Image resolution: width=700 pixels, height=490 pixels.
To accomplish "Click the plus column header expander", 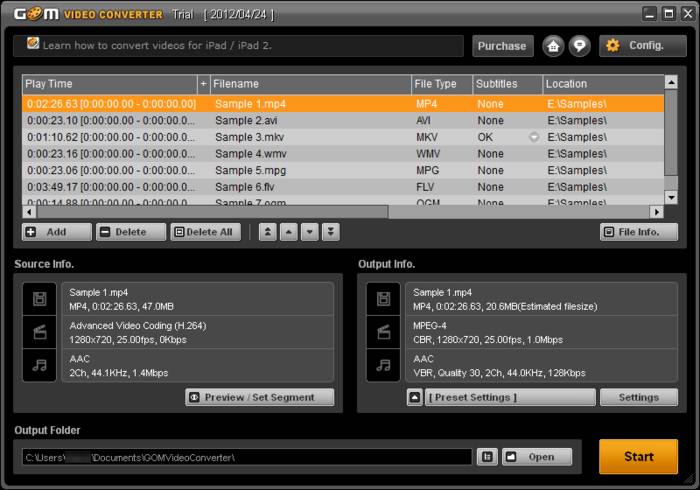I will coord(203,84).
